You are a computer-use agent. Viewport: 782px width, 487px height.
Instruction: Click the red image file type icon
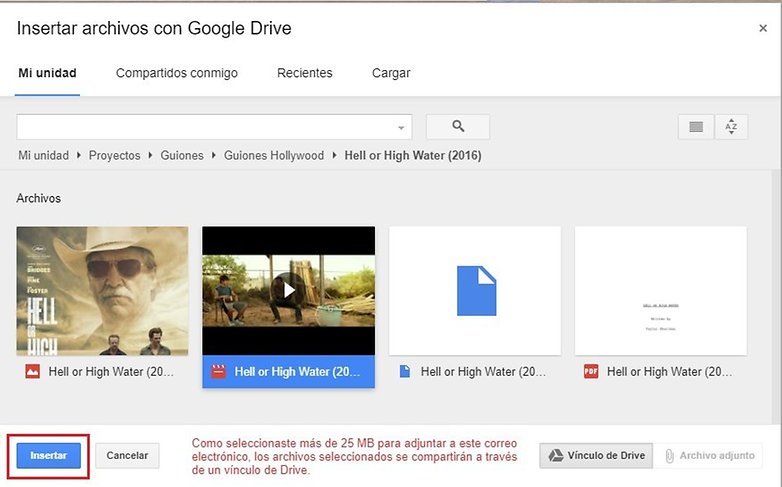(x=32, y=372)
